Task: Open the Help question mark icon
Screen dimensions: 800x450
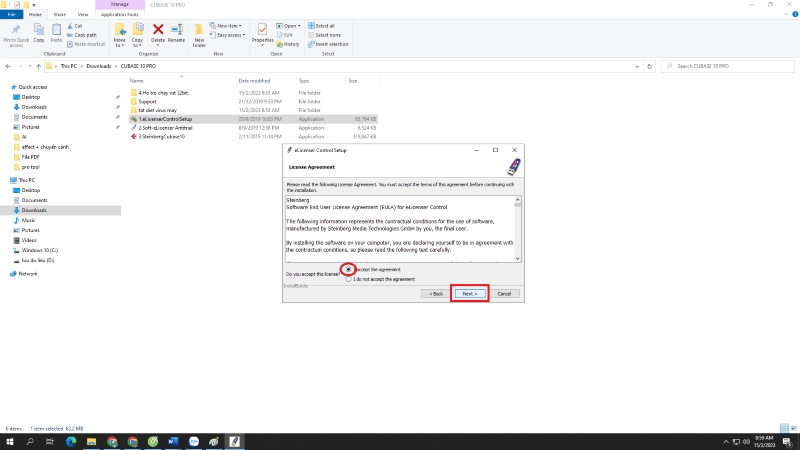Action: [795, 14]
